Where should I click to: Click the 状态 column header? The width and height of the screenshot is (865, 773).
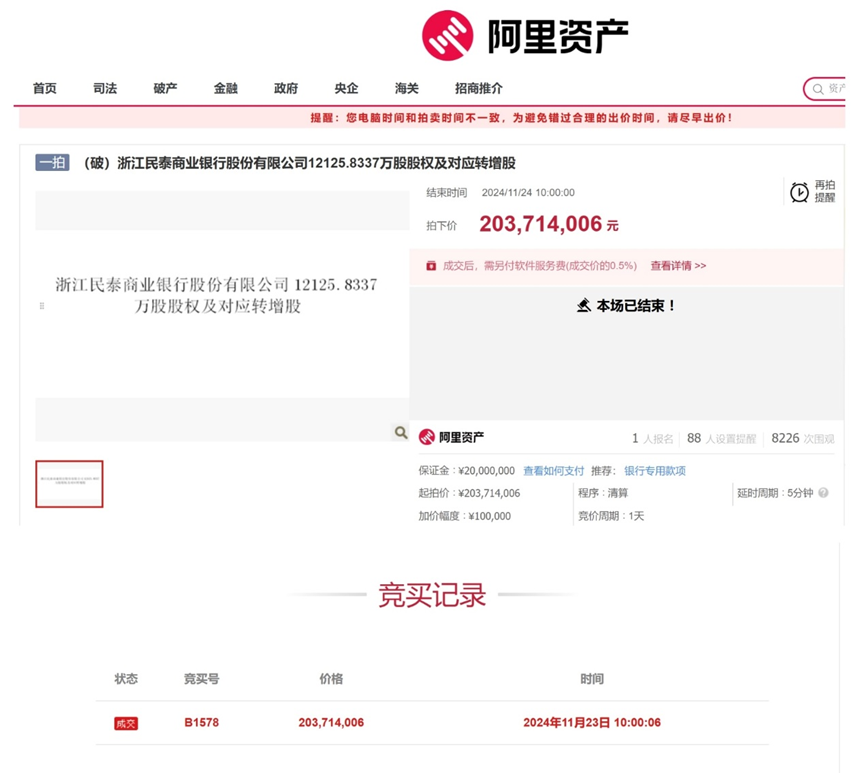(126, 679)
